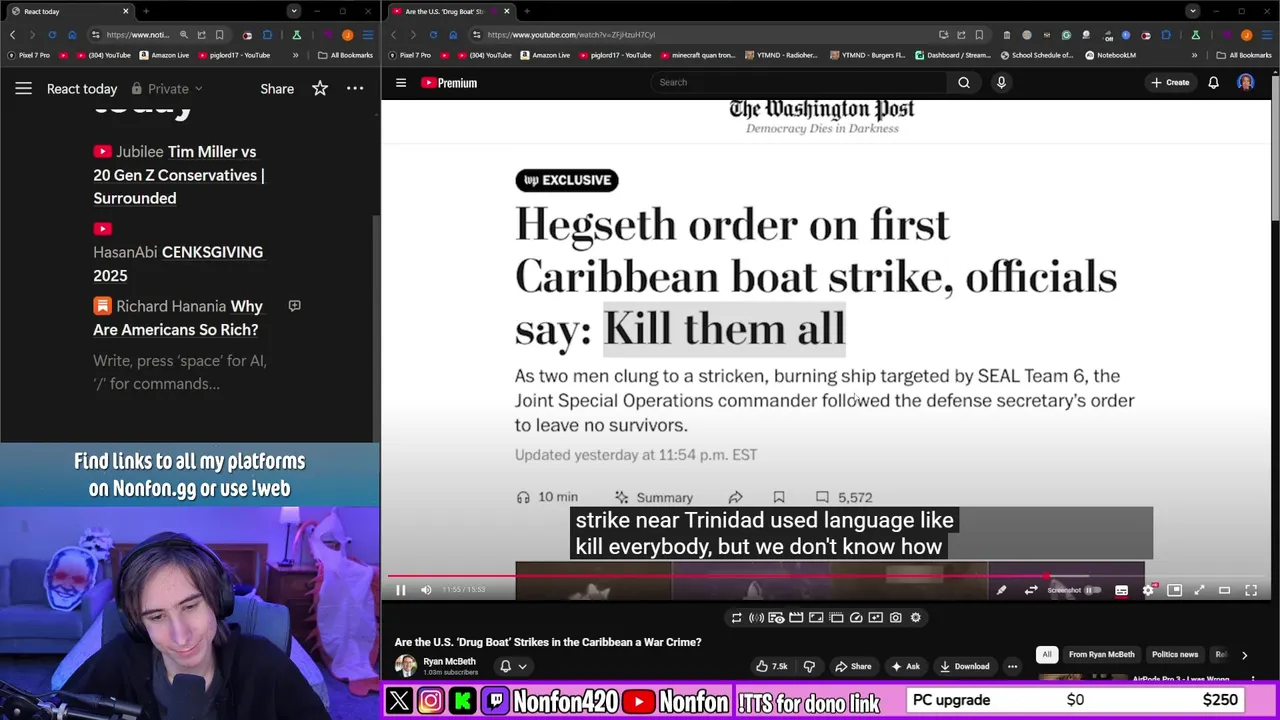1280x720 pixels.
Task: Open the CENKSGIVING 2025 link
Action: coord(178,263)
